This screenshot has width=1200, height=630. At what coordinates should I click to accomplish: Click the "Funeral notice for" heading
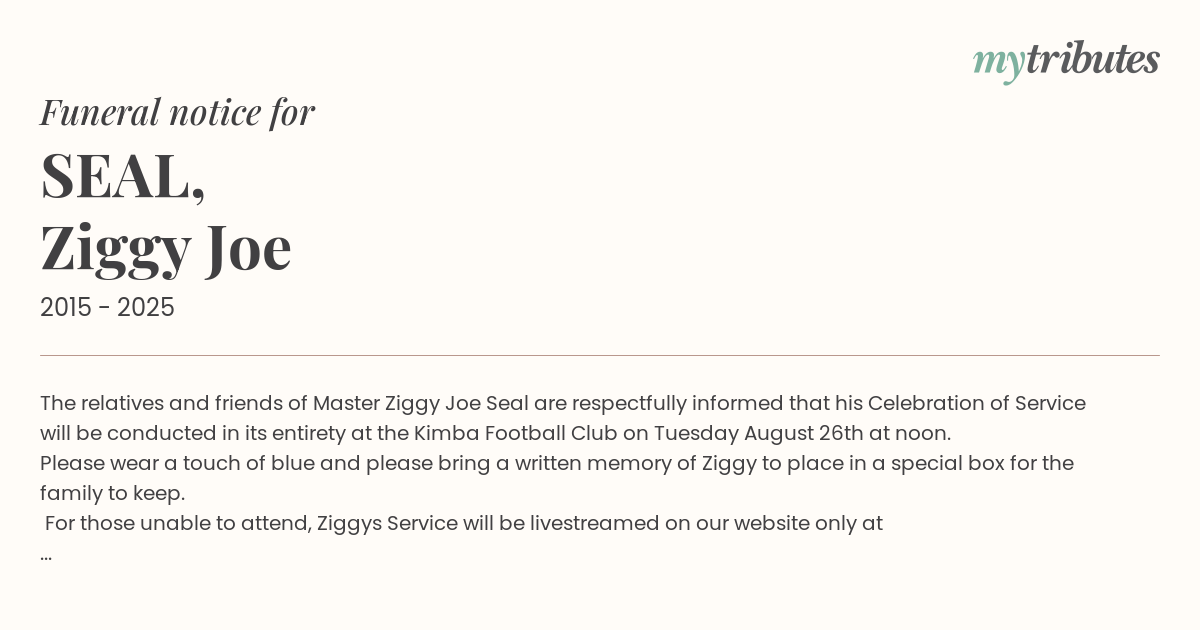point(177,112)
